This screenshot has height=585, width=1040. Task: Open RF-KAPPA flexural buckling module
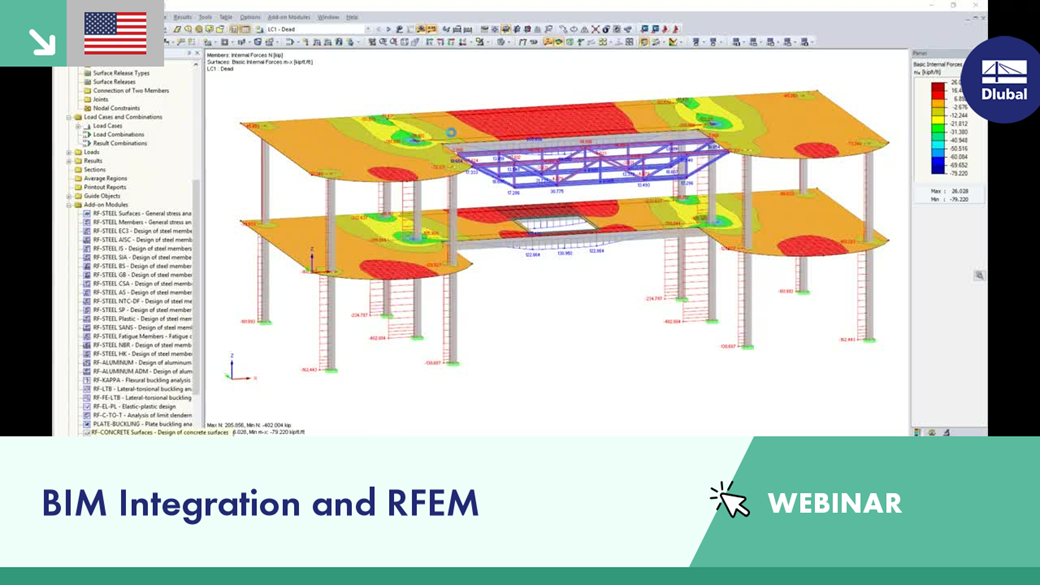point(141,380)
